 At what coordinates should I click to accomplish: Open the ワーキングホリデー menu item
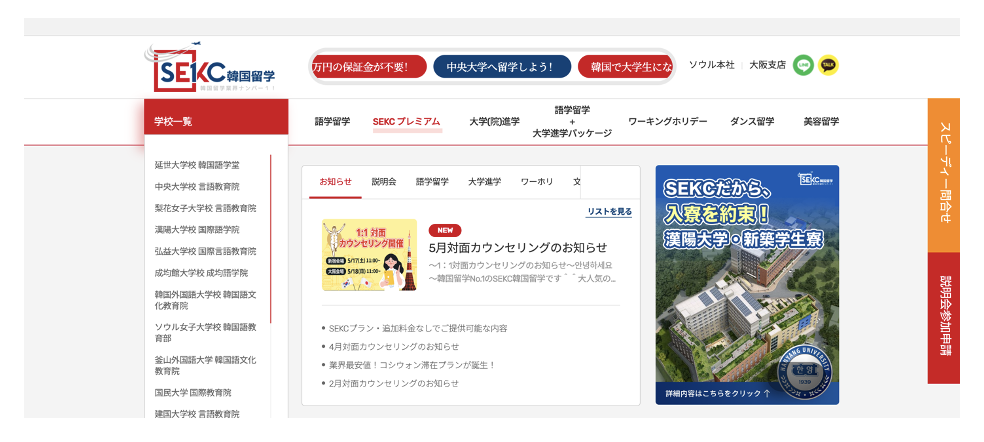668,122
